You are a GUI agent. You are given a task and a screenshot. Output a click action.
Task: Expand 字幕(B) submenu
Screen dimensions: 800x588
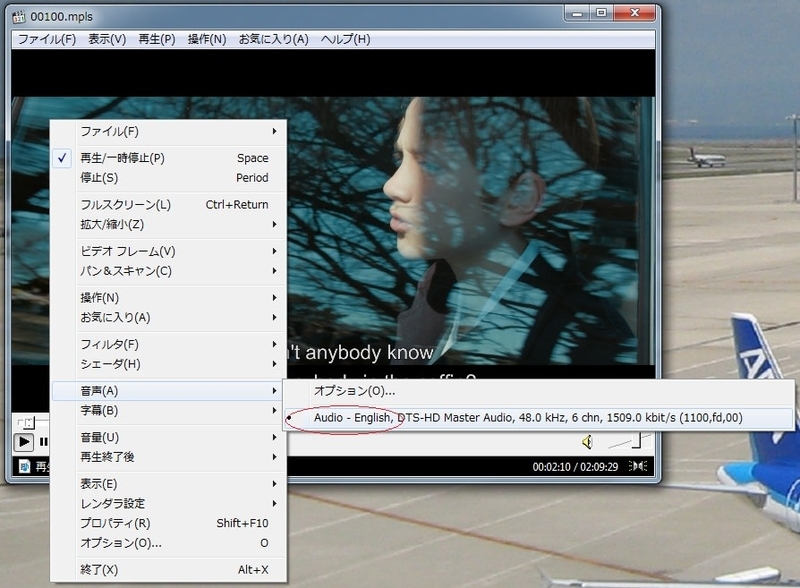coord(168,410)
